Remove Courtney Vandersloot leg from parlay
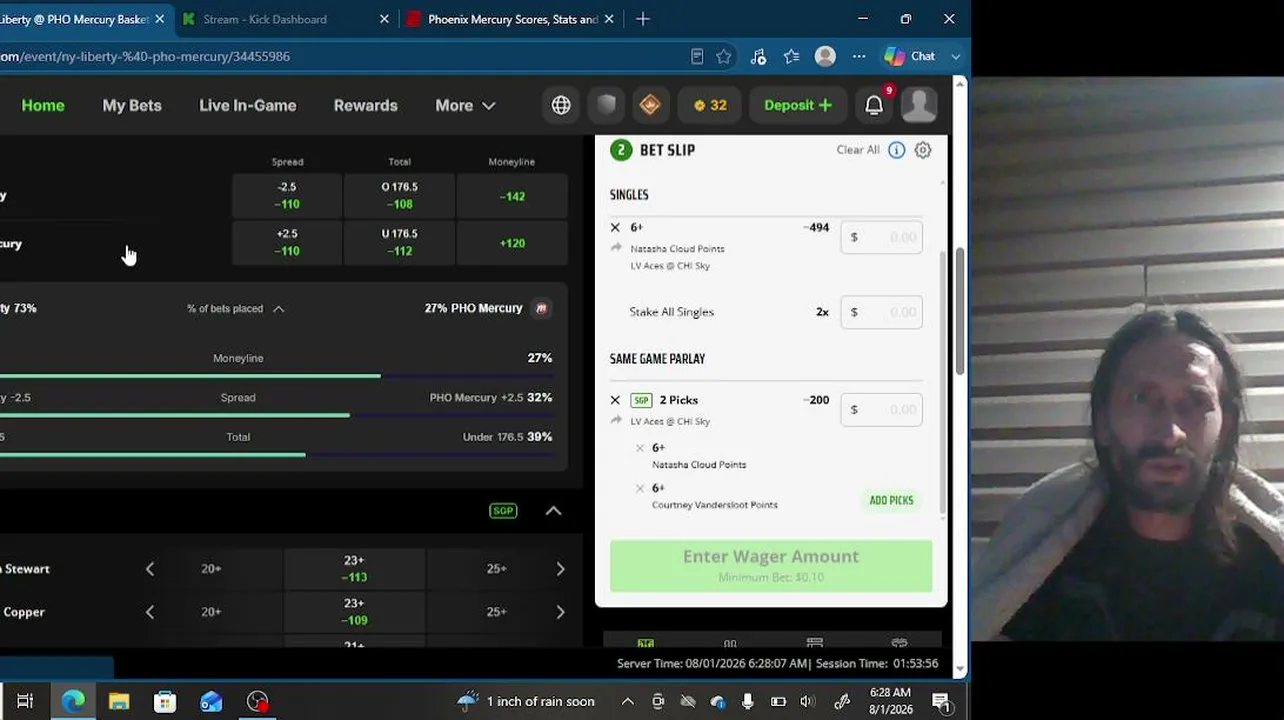The image size is (1284, 720). pos(640,488)
